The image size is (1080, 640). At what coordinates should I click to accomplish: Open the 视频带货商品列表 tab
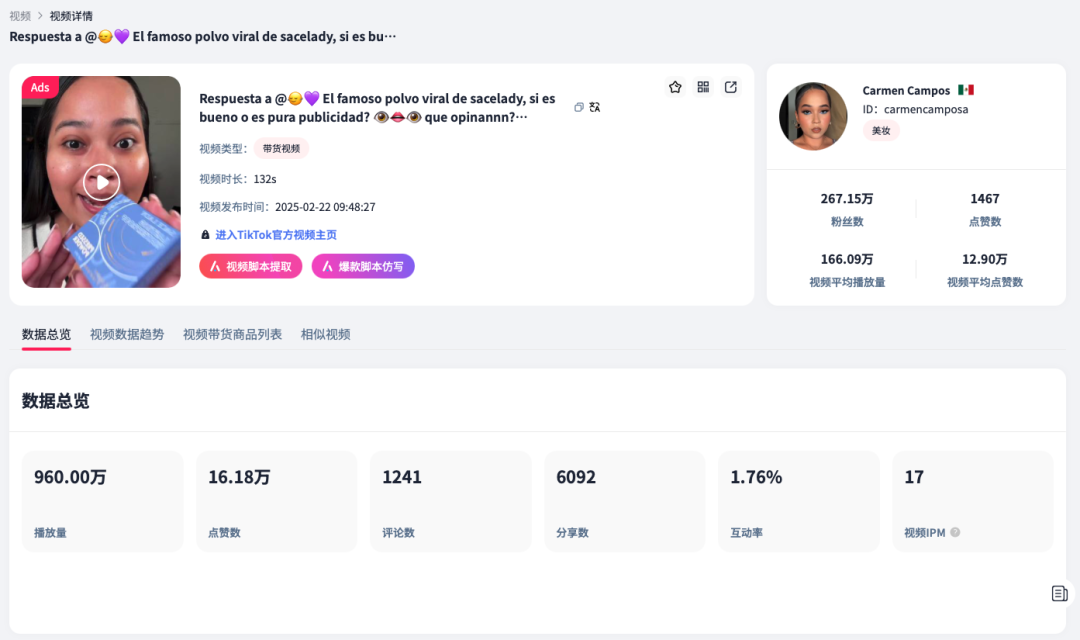[x=232, y=335]
